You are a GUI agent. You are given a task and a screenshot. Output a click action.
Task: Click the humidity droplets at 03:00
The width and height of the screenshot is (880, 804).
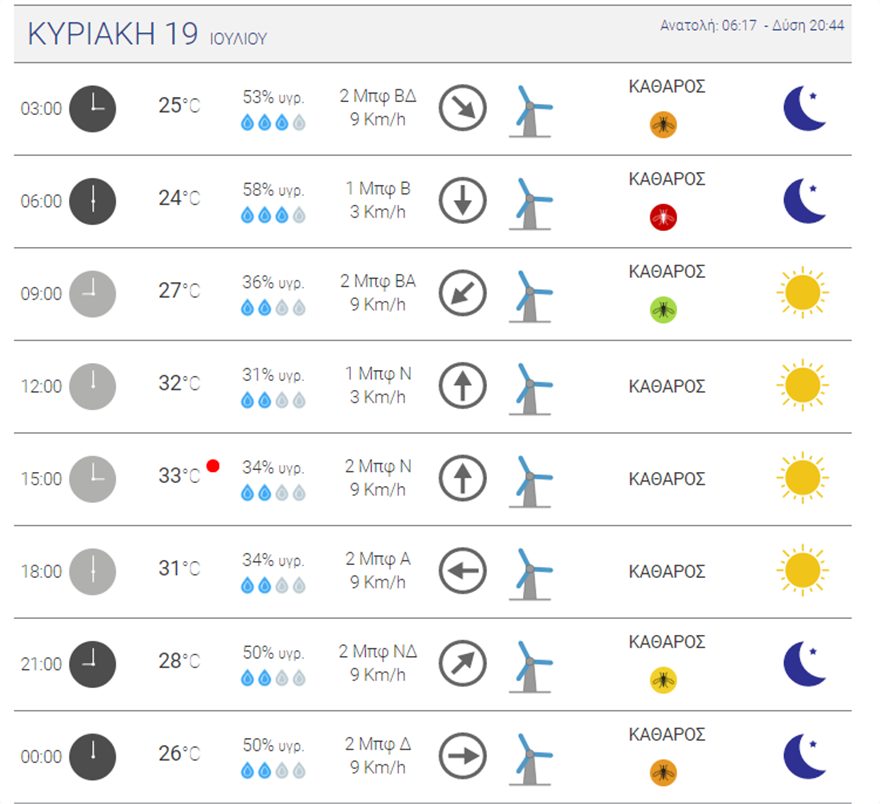(273, 123)
